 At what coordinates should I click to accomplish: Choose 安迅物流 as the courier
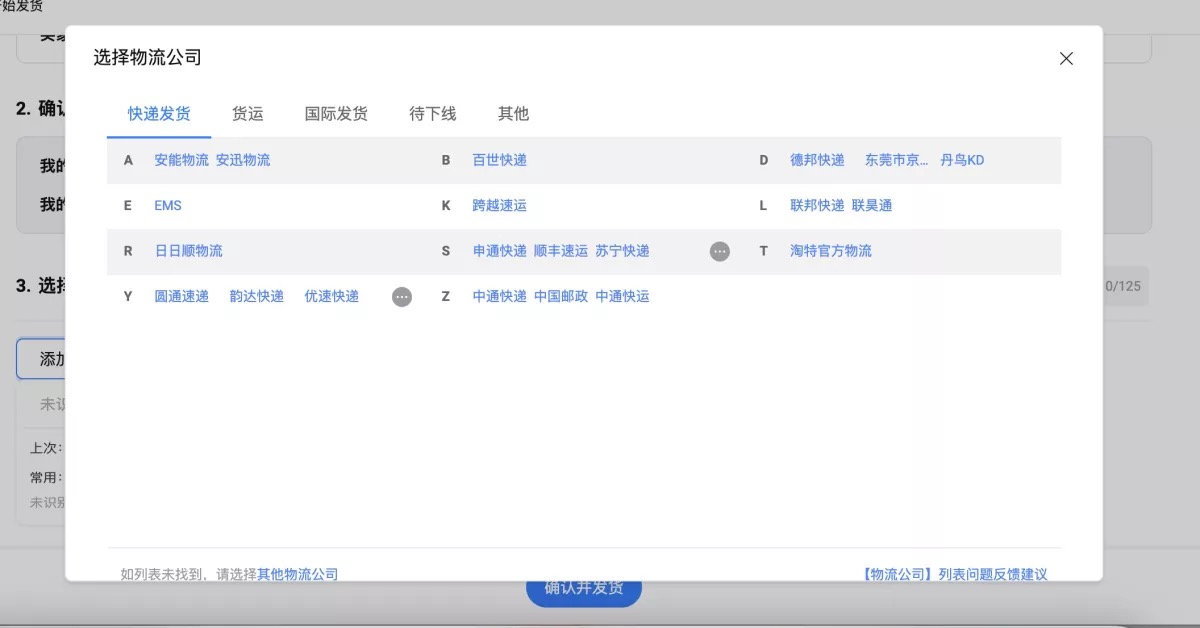coord(243,160)
